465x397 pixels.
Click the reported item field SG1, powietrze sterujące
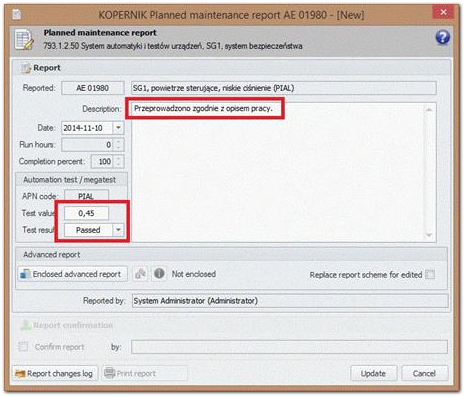click(283, 88)
